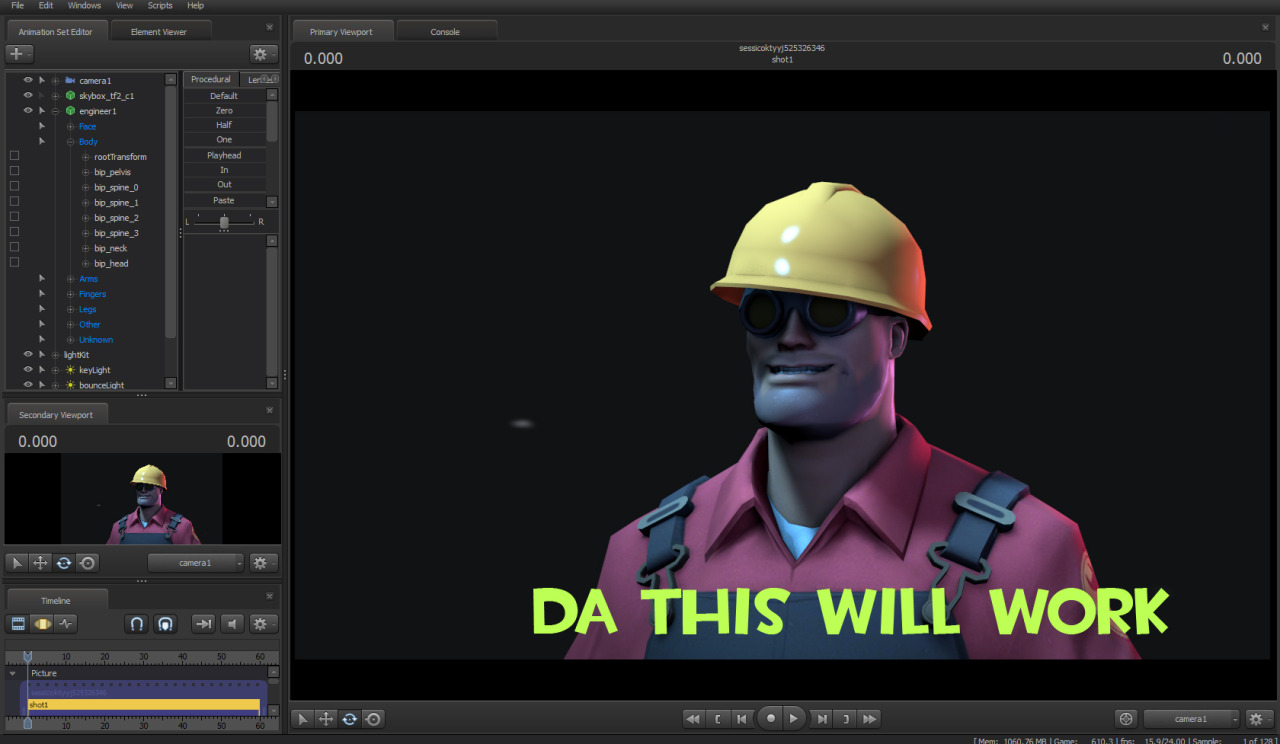The width and height of the screenshot is (1280, 744).
Task: Open the Graph Editor mode
Action: (x=66, y=623)
